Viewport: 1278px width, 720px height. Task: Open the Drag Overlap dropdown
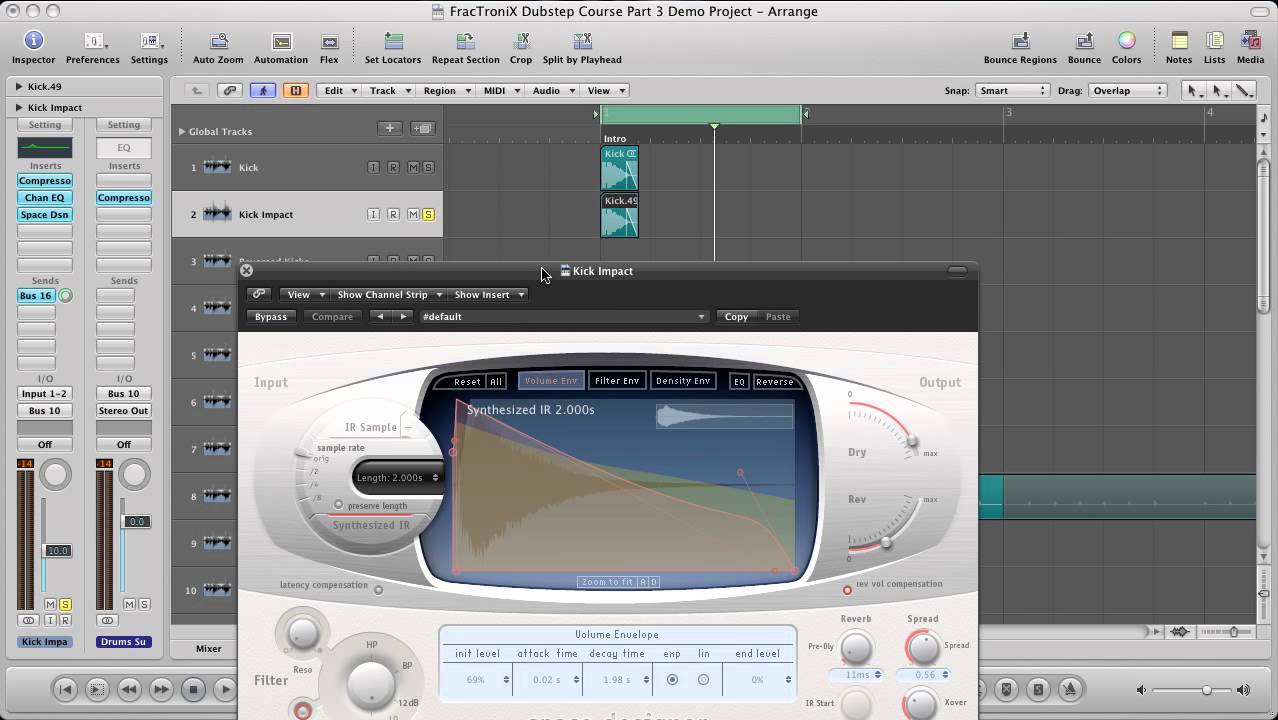click(1127, 90)
